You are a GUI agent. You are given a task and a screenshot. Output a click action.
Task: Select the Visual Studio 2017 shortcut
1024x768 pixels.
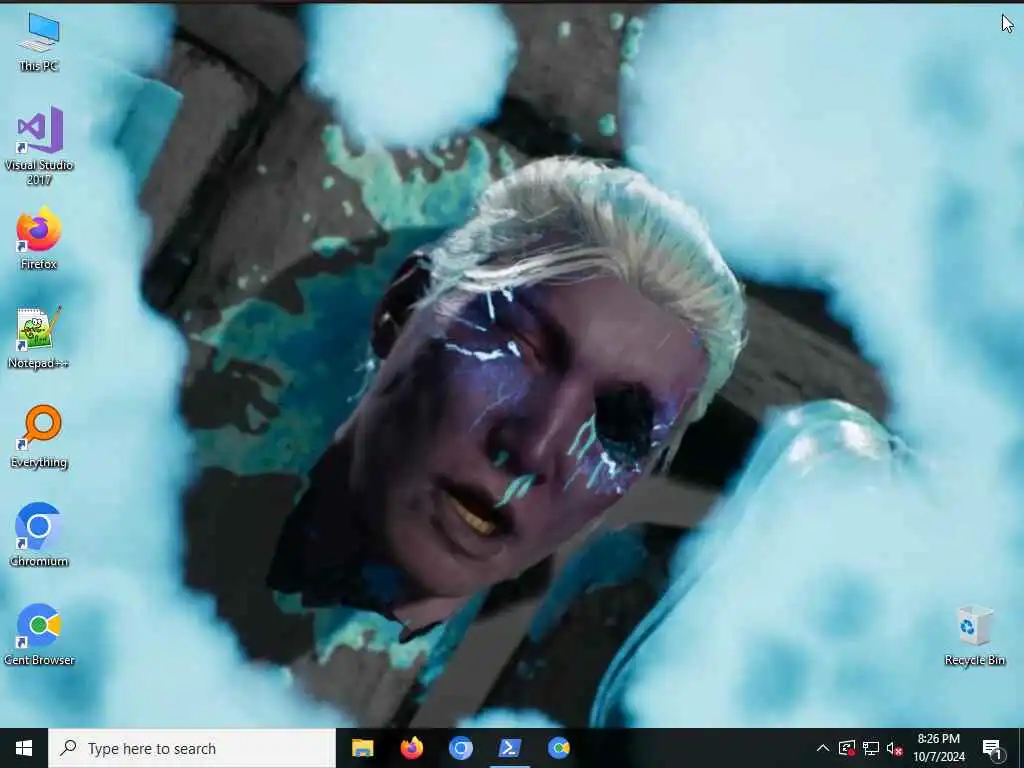pyautogui.click(x=39, y=146)
